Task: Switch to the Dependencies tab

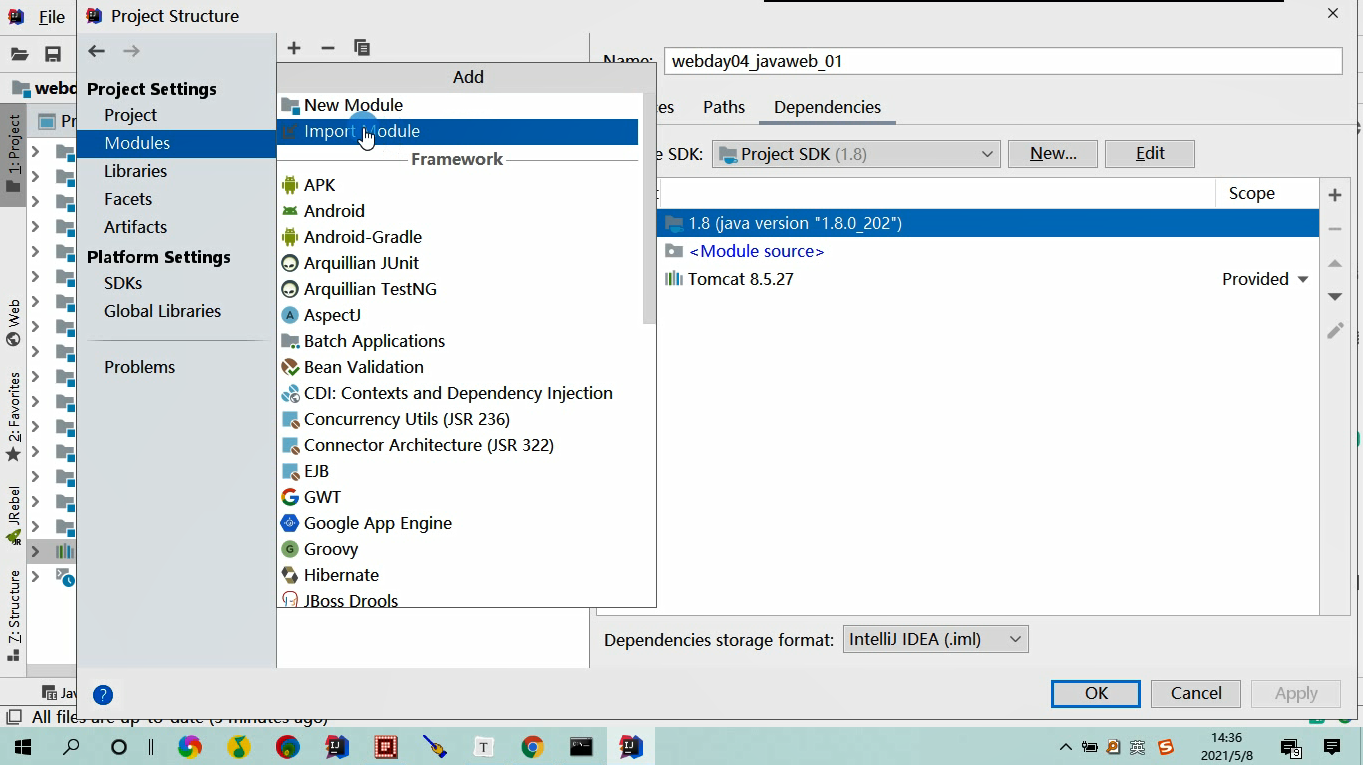Action: tap(827, 107)
